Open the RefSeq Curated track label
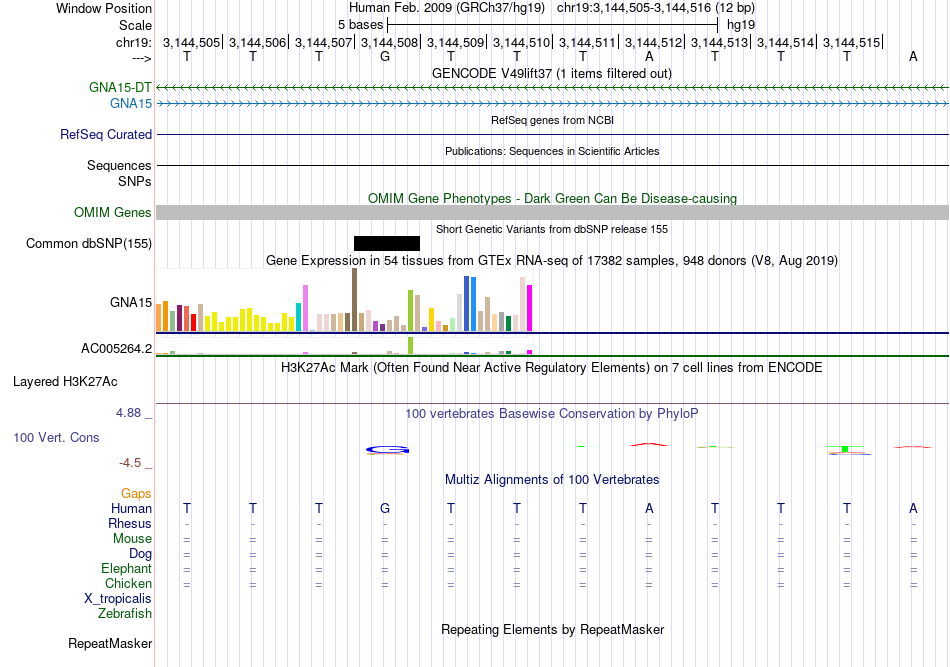Image resolution: width=950 pixels, height=667 pixels. [x=106, y=134]
